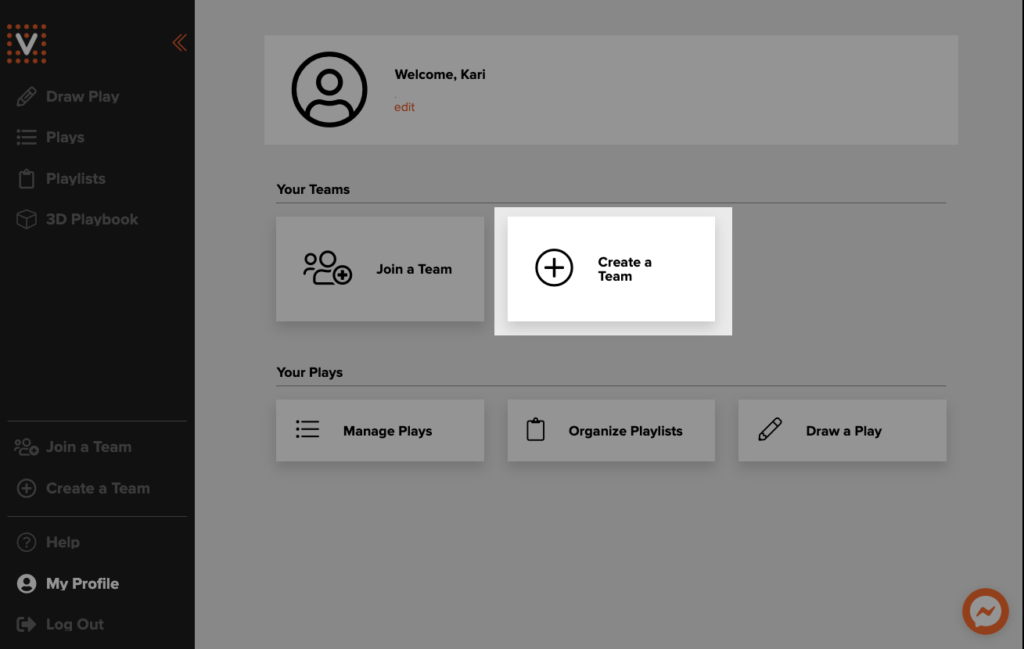The width and height of the screenshot is (1024, 649).
Task: Open Playlists from the sidebar menu
Action: point(76,178)
